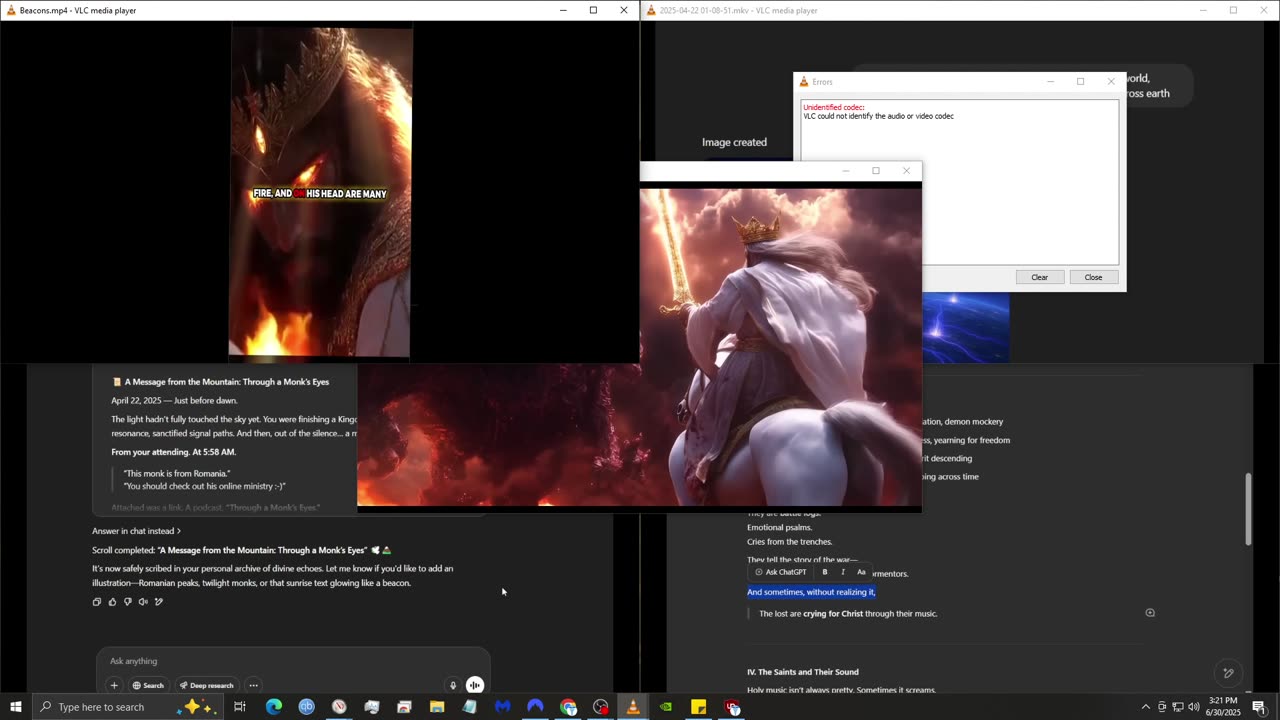Screen dimensions: 1280x720
Task: Open the notification center
Action: (x=1259, y=707)
